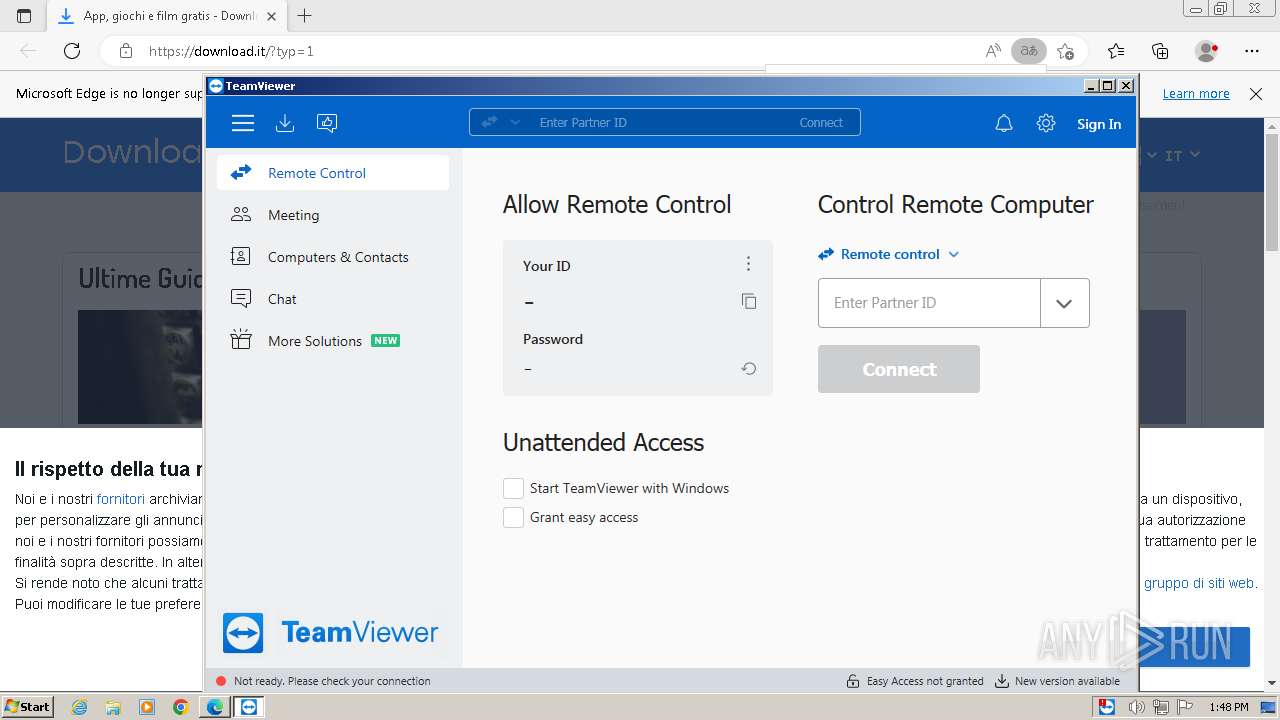Expand the connection mode arrow in top bar
The width and height of the screenshot is (1280, 720).
515,122
